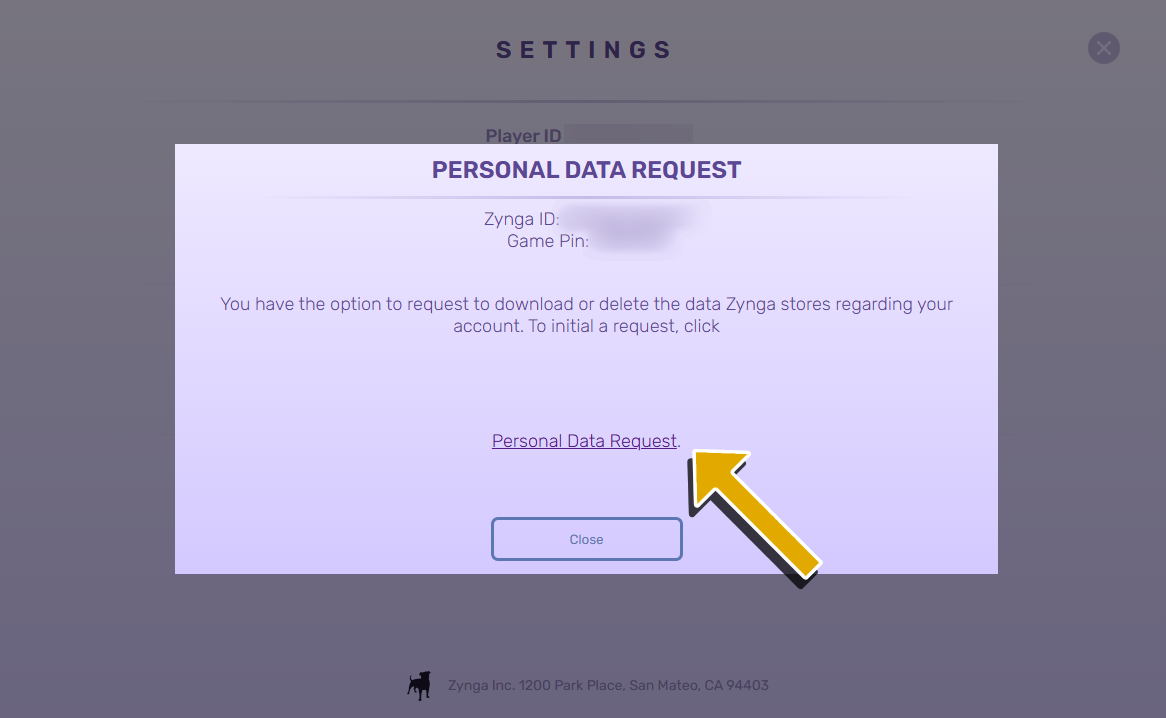Click the PERSONAL DATA REQUEST dialog title
Screen dimensions: 1166x718
pos(586,170)
